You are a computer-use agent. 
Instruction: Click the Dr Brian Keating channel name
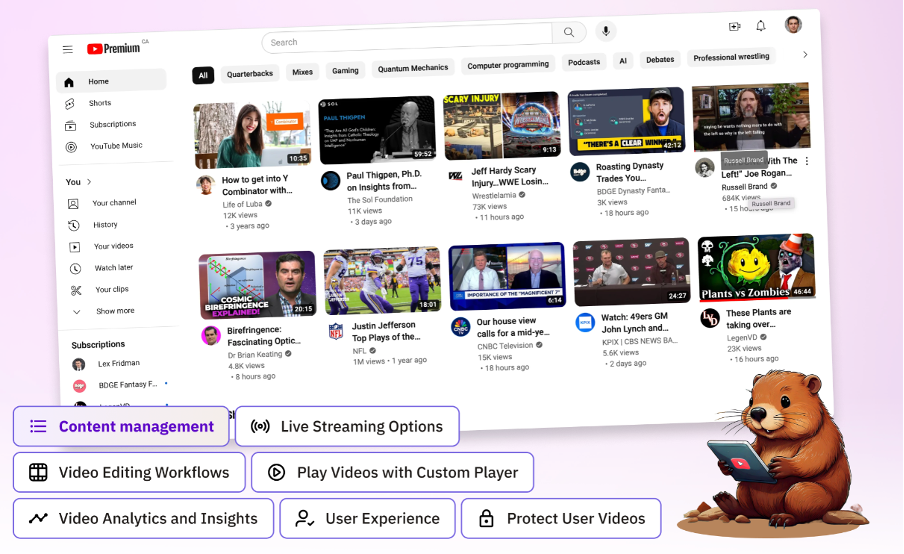pyautogui.click(x=254, y=355)
